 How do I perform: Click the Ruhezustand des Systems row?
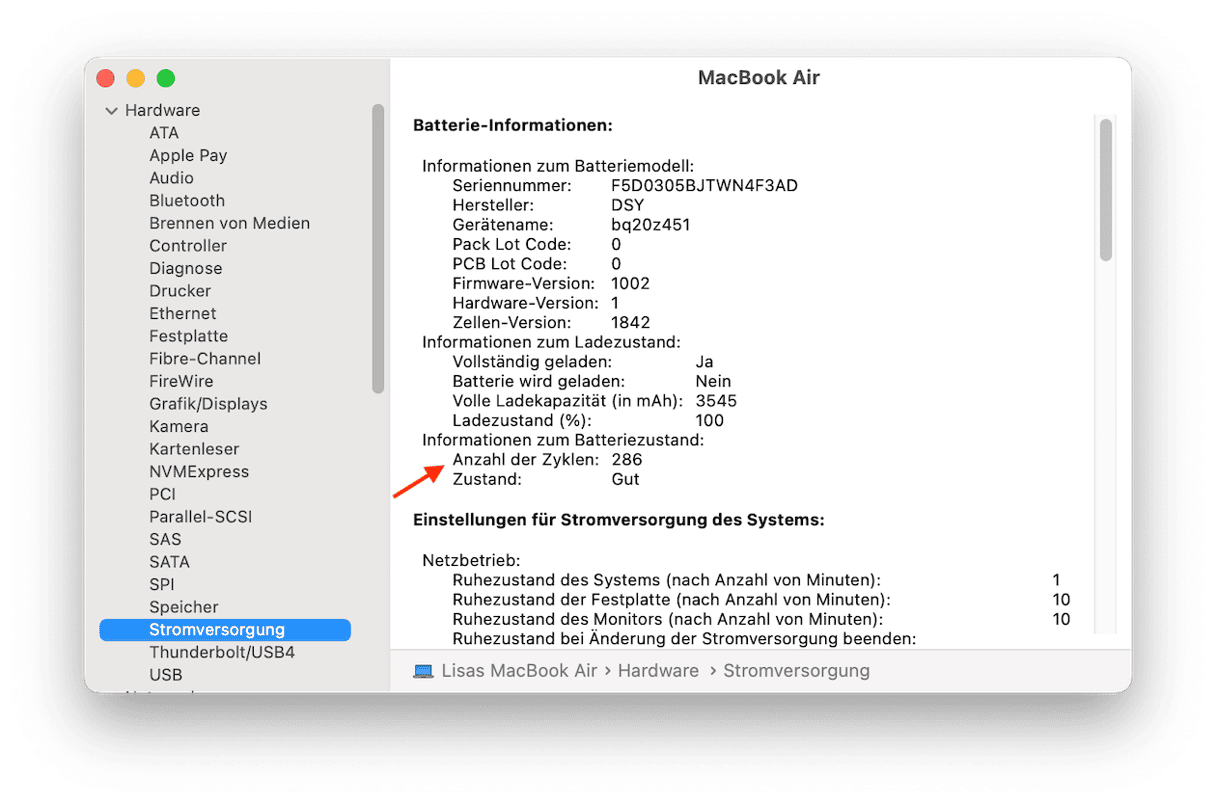click(761, 580)
